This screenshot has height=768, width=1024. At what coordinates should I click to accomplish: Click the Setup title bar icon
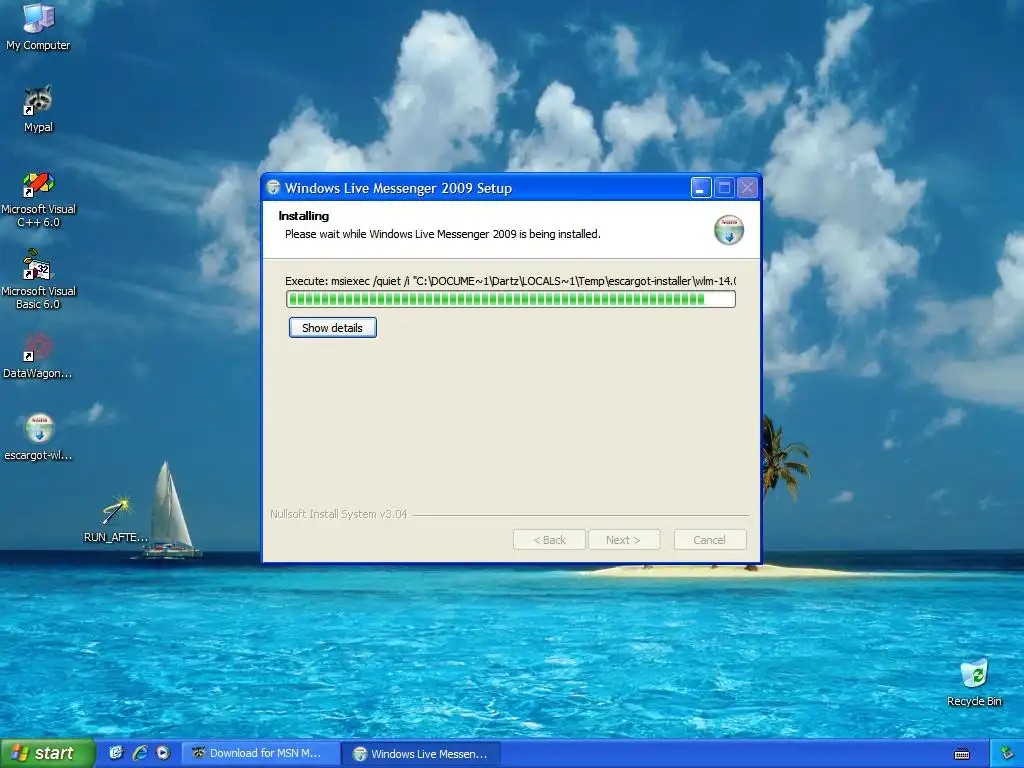coord(274,187)
